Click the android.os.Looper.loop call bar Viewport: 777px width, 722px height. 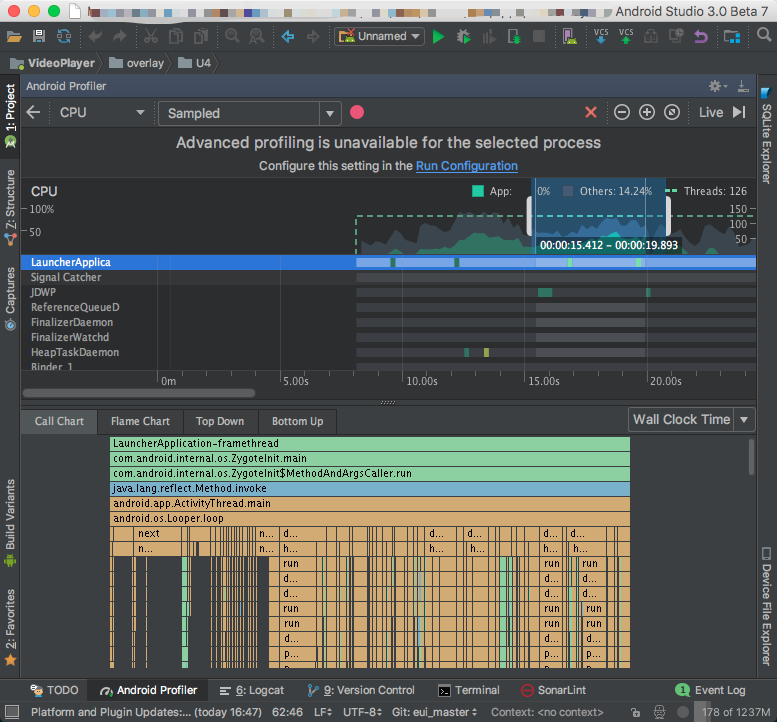[370, 518]
